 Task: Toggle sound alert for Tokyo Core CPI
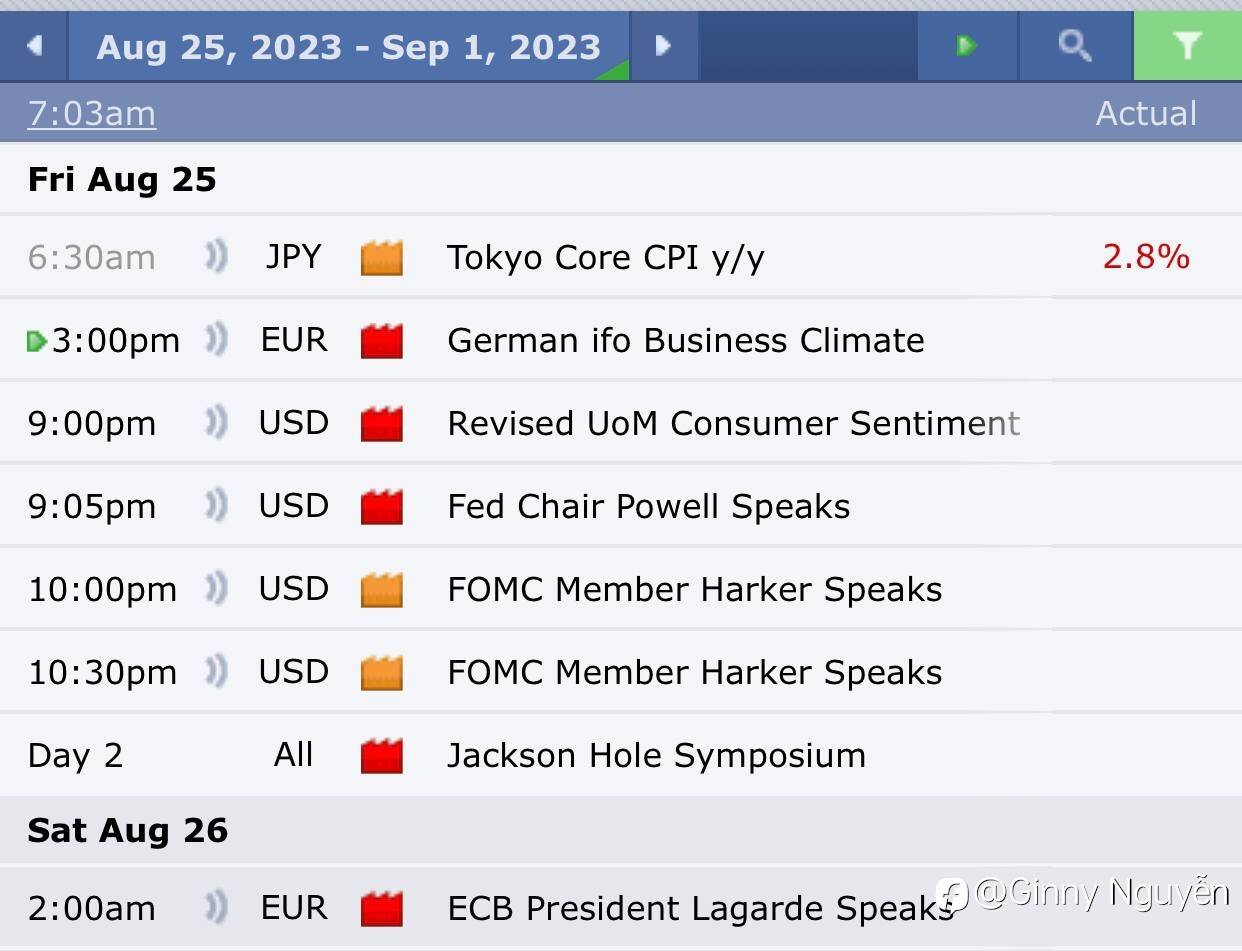216,258
